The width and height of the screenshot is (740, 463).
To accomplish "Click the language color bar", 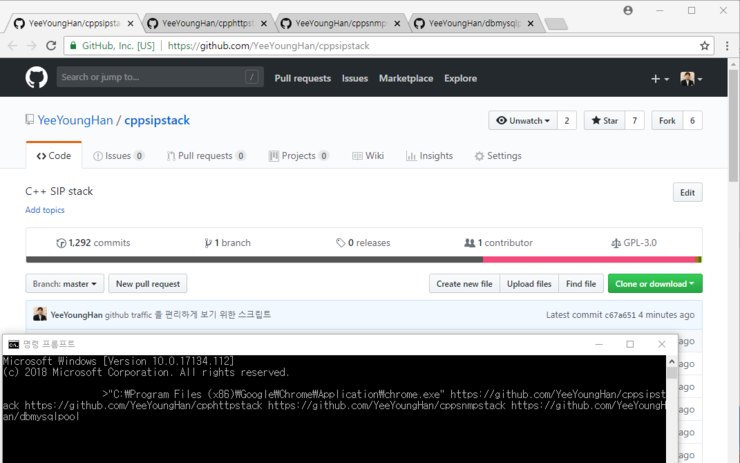I will [363, 260].
